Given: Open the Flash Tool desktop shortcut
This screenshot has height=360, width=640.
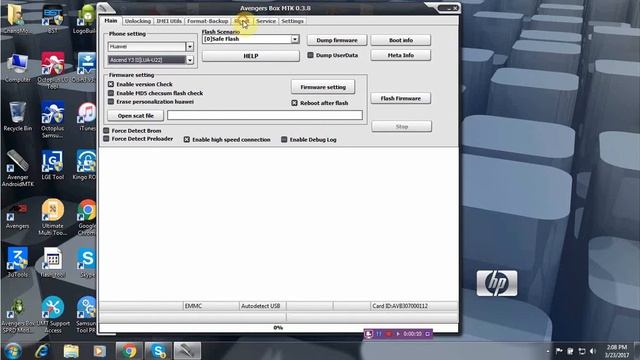Looking at the screenshot, I should point(53,262).
